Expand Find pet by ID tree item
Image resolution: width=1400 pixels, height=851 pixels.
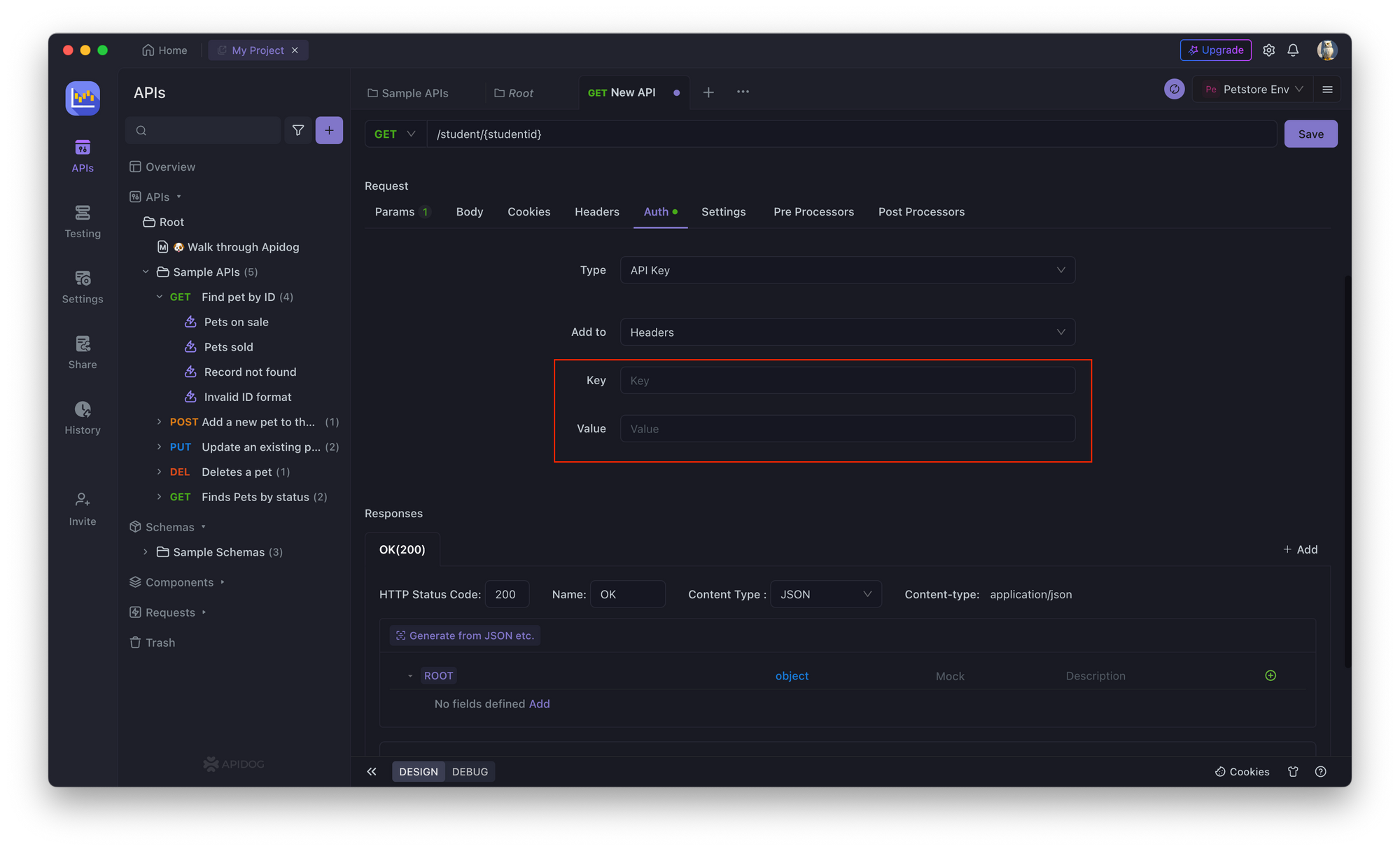tap(160, 297)
